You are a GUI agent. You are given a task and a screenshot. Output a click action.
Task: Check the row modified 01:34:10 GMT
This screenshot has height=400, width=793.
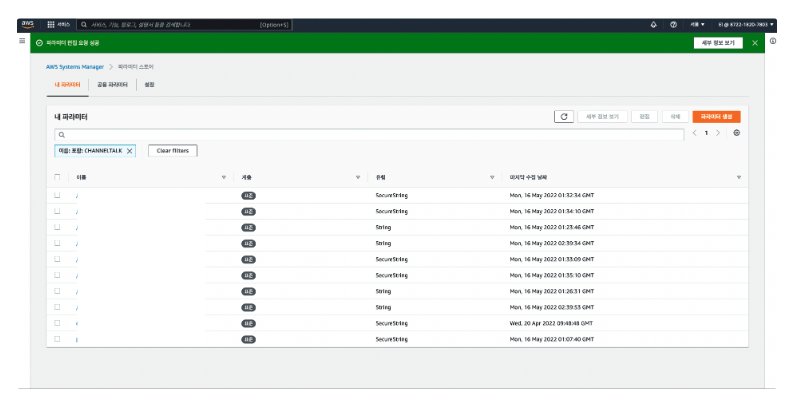point(57,211)
